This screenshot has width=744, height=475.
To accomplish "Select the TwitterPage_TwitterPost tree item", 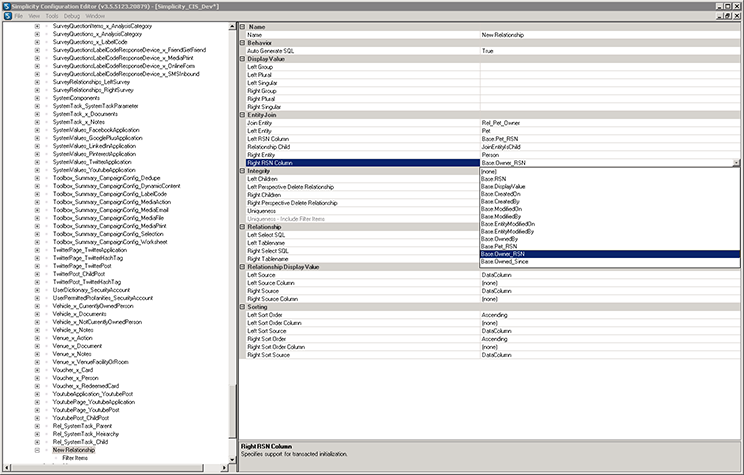I will [82, 266].
